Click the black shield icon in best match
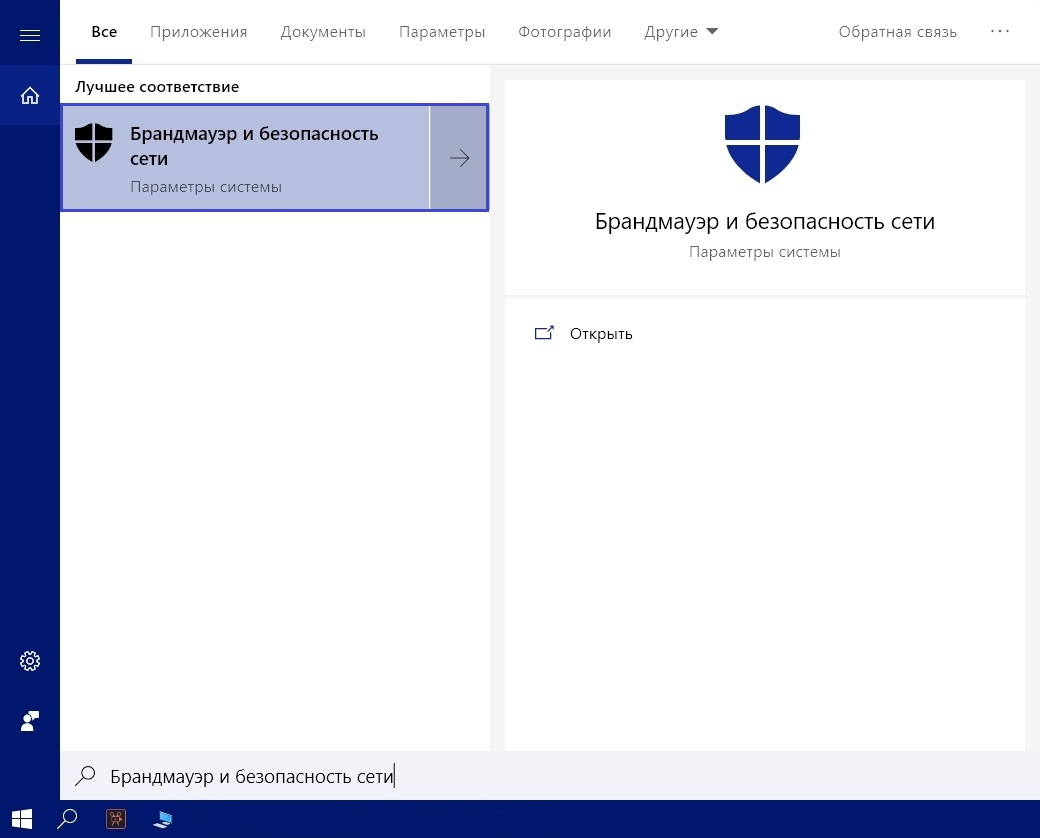This screenshot has width=1040, height=838. click(x=94, y=142)
